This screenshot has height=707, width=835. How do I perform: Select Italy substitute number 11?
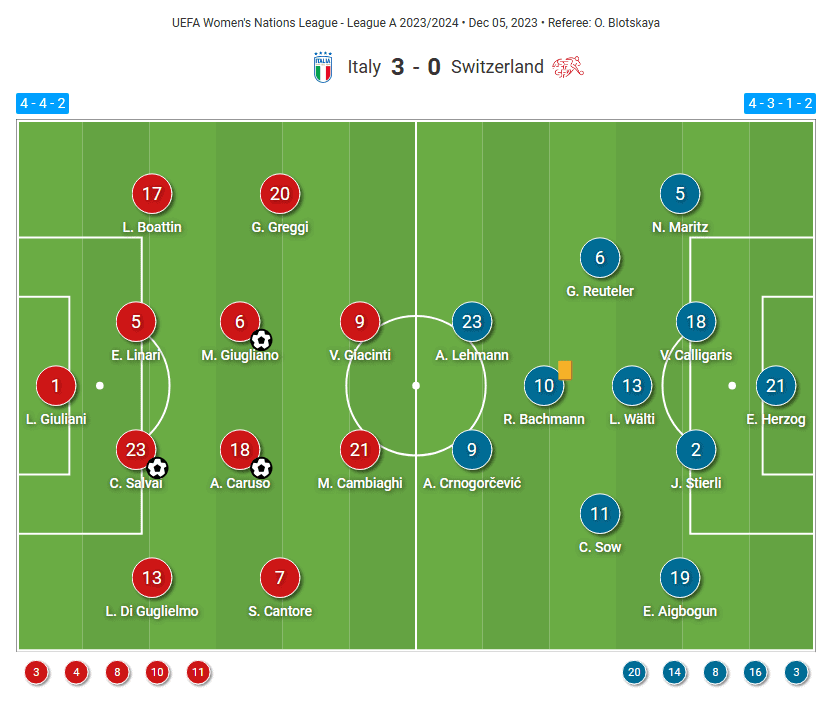pos(198,672)
